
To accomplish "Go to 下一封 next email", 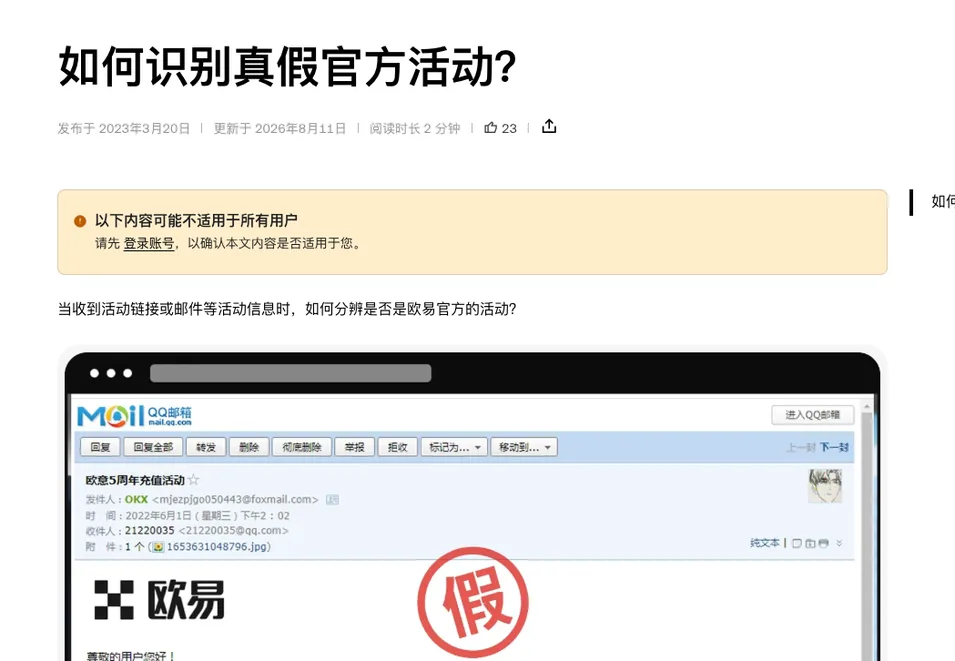I will [x=834, y=447].
